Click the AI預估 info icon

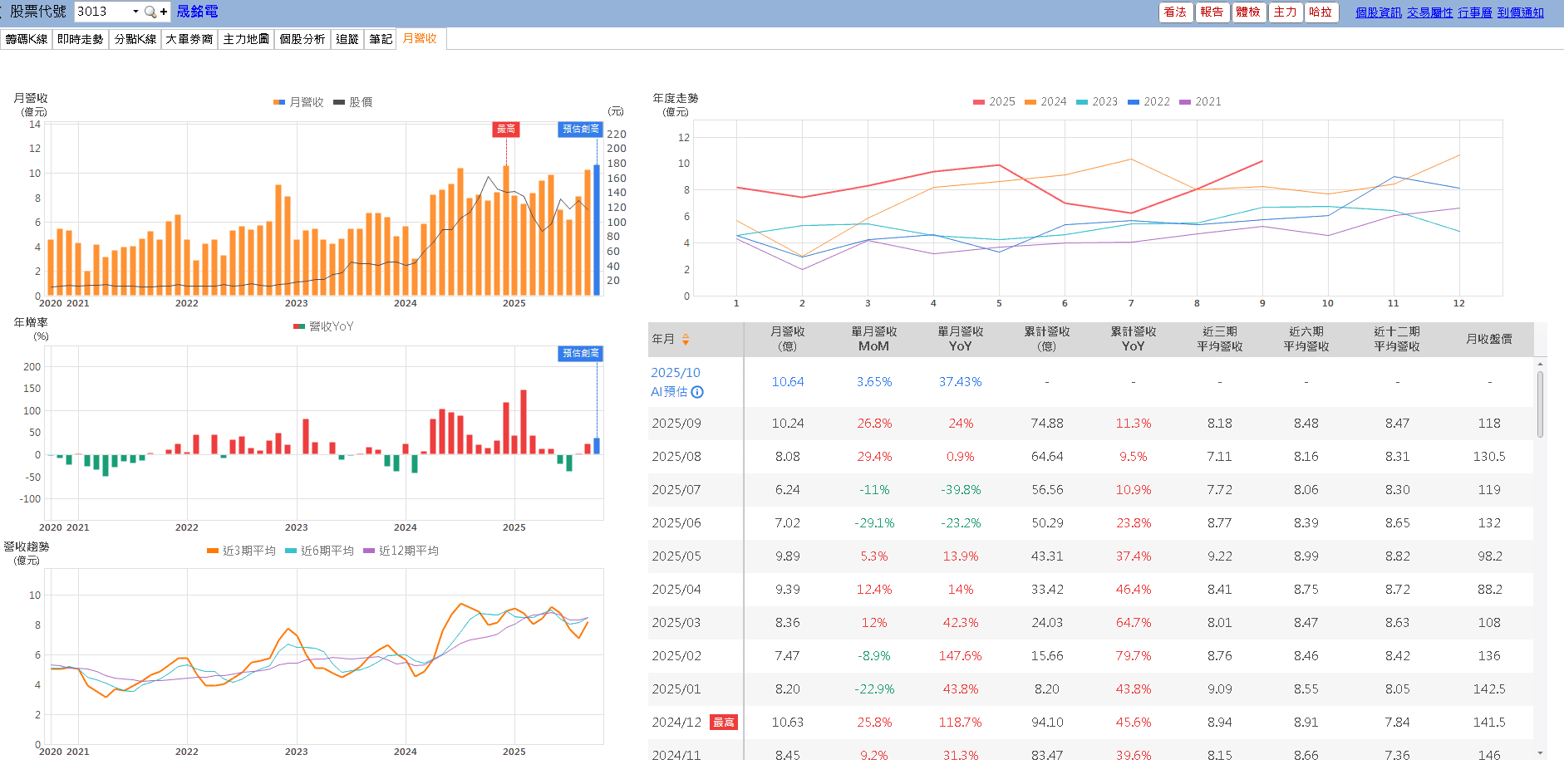click(697, 392)
